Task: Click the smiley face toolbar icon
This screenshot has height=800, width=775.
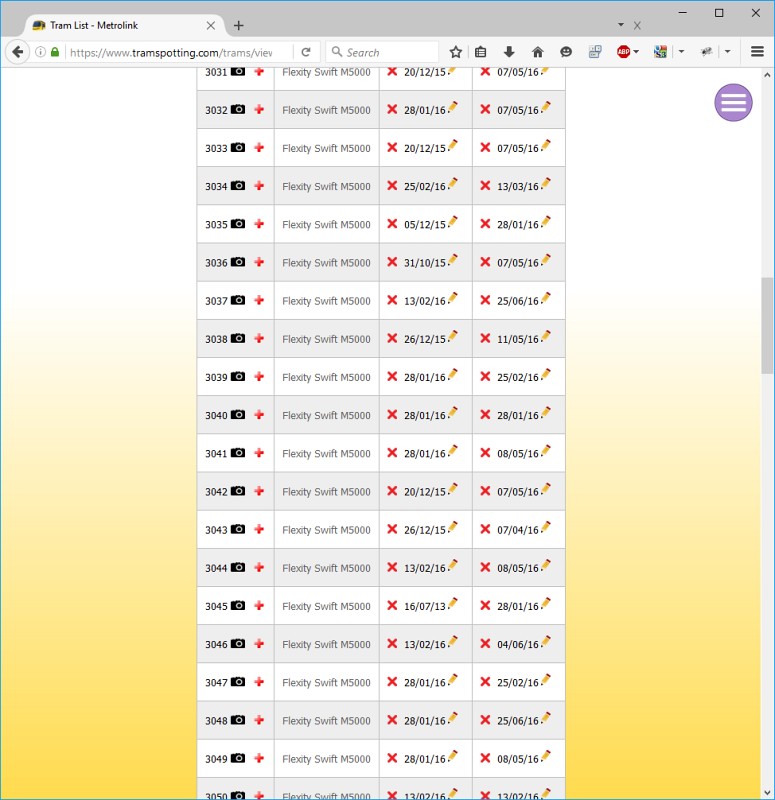Action: click(566, 52)
